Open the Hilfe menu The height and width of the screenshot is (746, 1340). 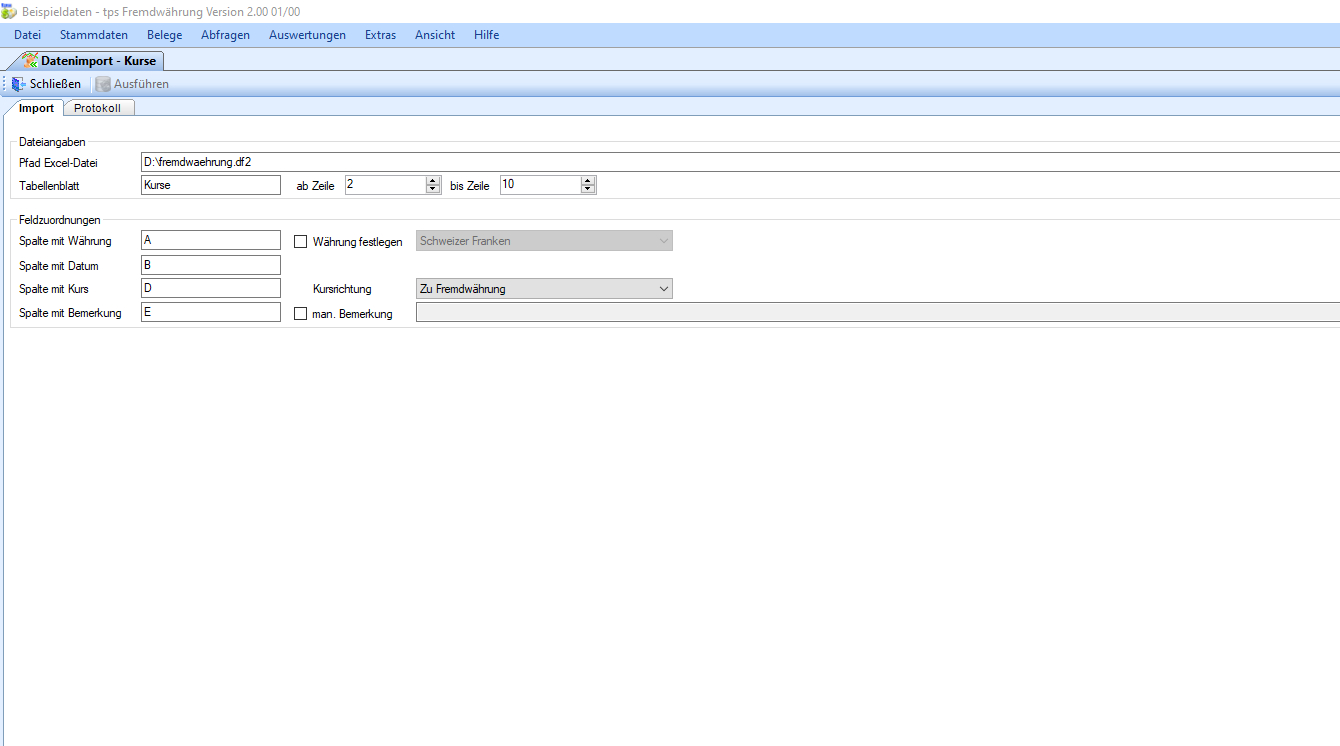coord(486,35)
